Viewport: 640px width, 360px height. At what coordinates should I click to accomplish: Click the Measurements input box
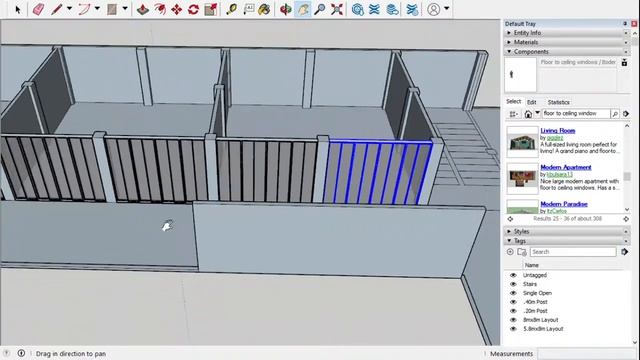click(587, 354)
